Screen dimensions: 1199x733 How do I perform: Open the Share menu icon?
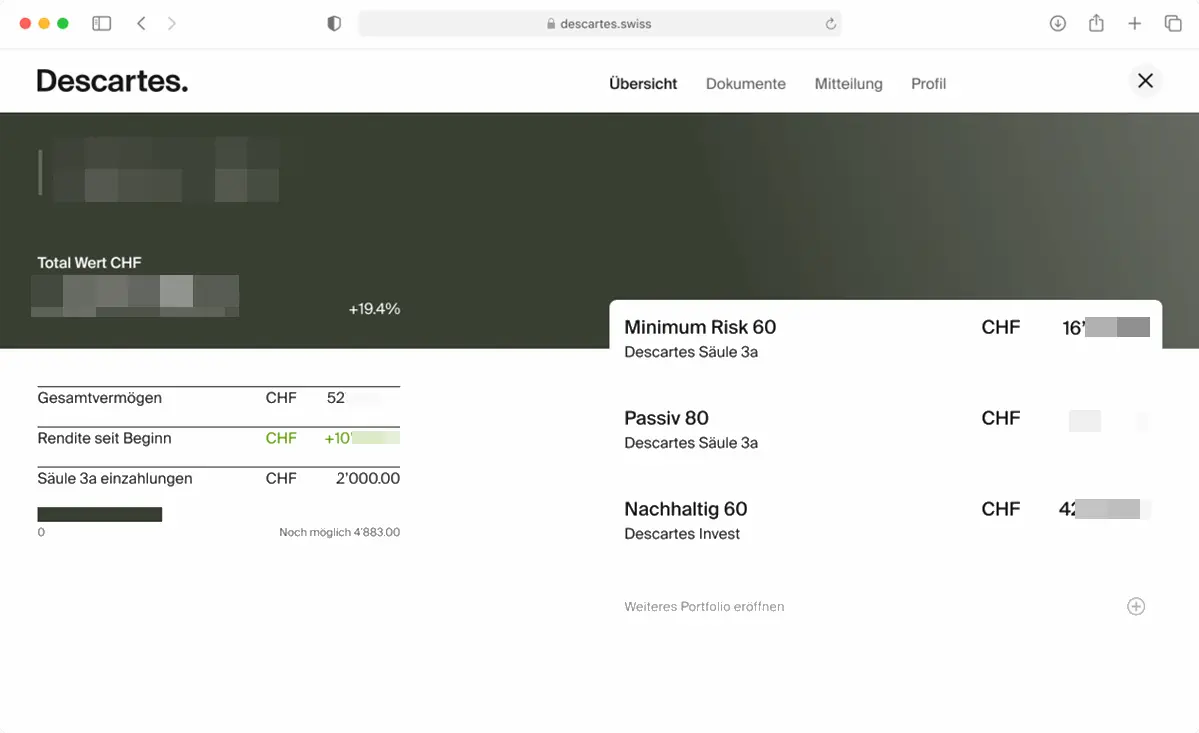pos(1096,23)
